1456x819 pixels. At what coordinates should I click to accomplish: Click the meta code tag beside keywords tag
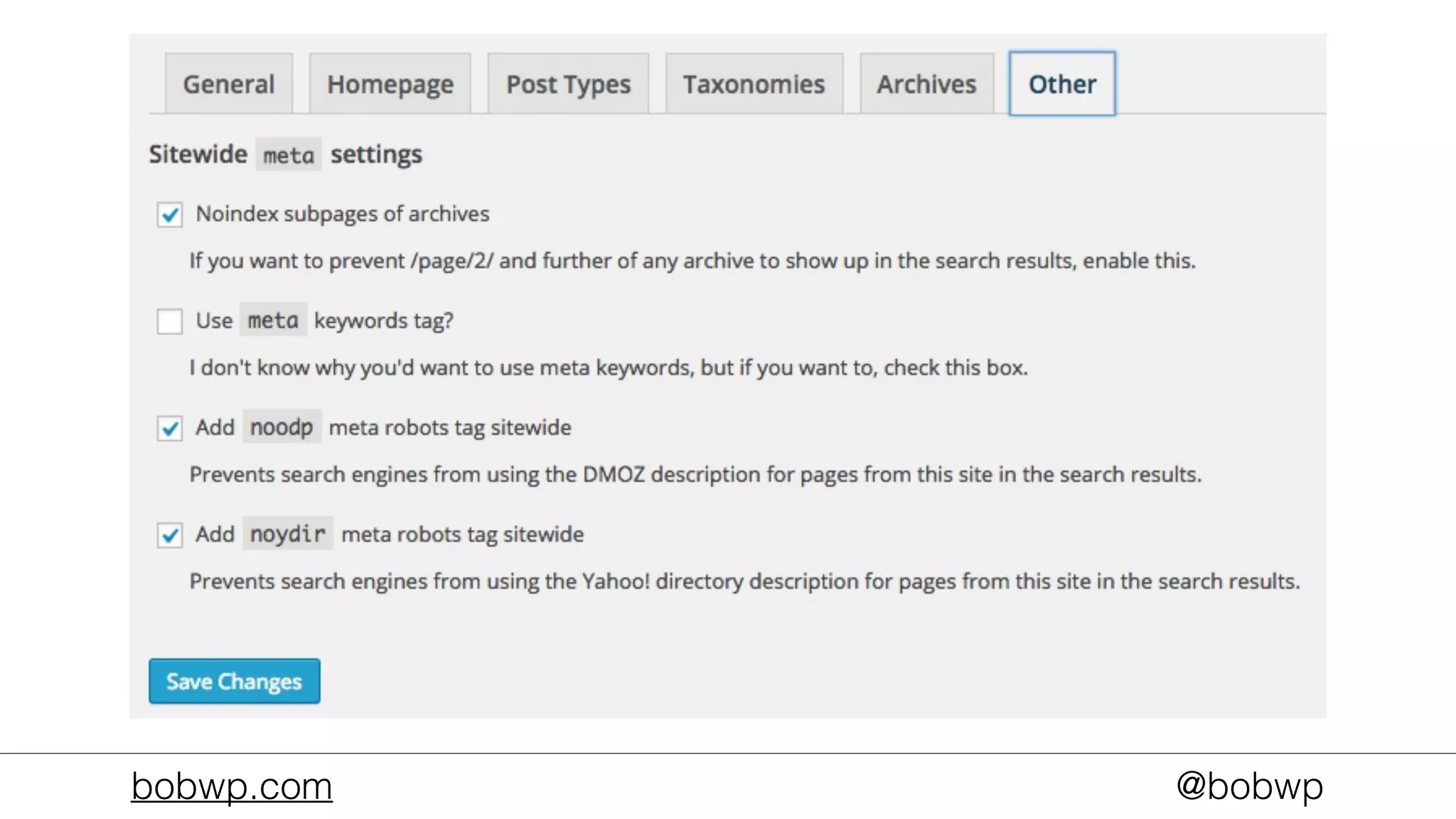click(273, 321)
